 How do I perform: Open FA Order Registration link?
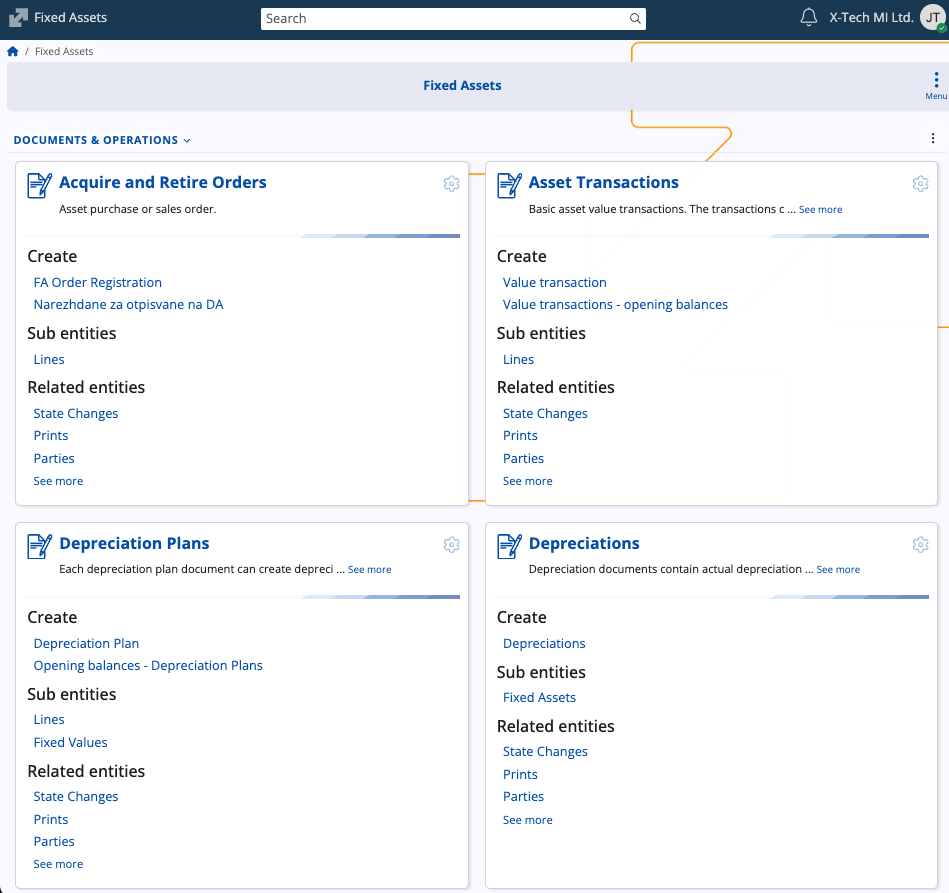(97, 283)
